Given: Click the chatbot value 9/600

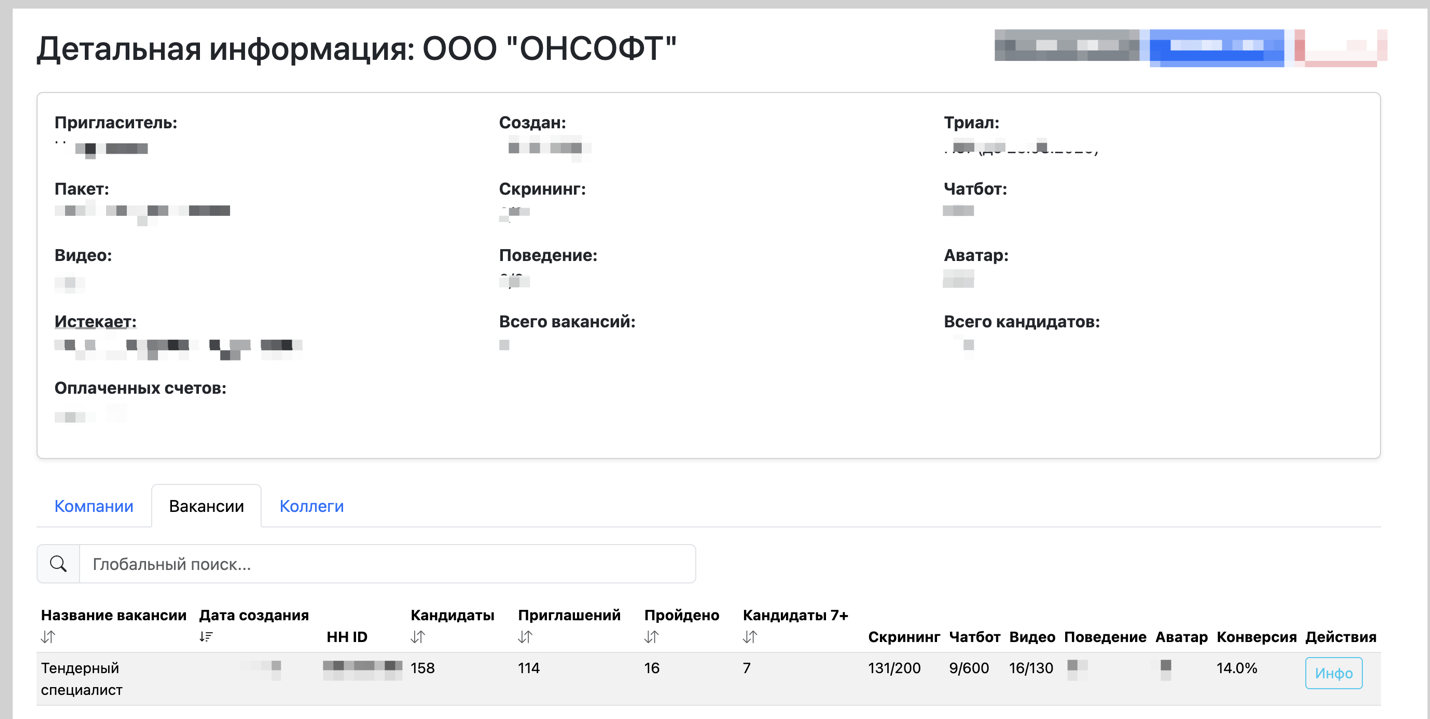Looking at the screenshot, I should (969, 668).
